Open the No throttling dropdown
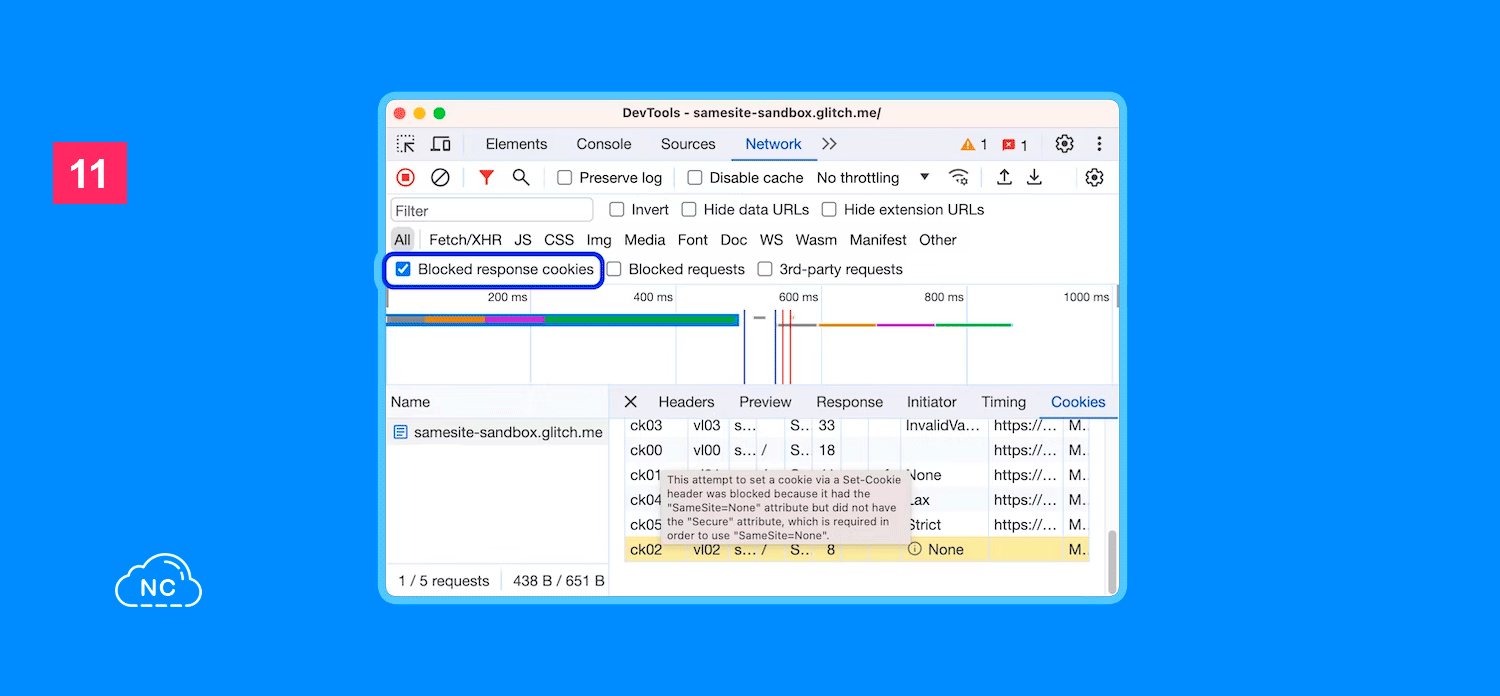Screen dimensions: 1500x696 pos(873,178)
